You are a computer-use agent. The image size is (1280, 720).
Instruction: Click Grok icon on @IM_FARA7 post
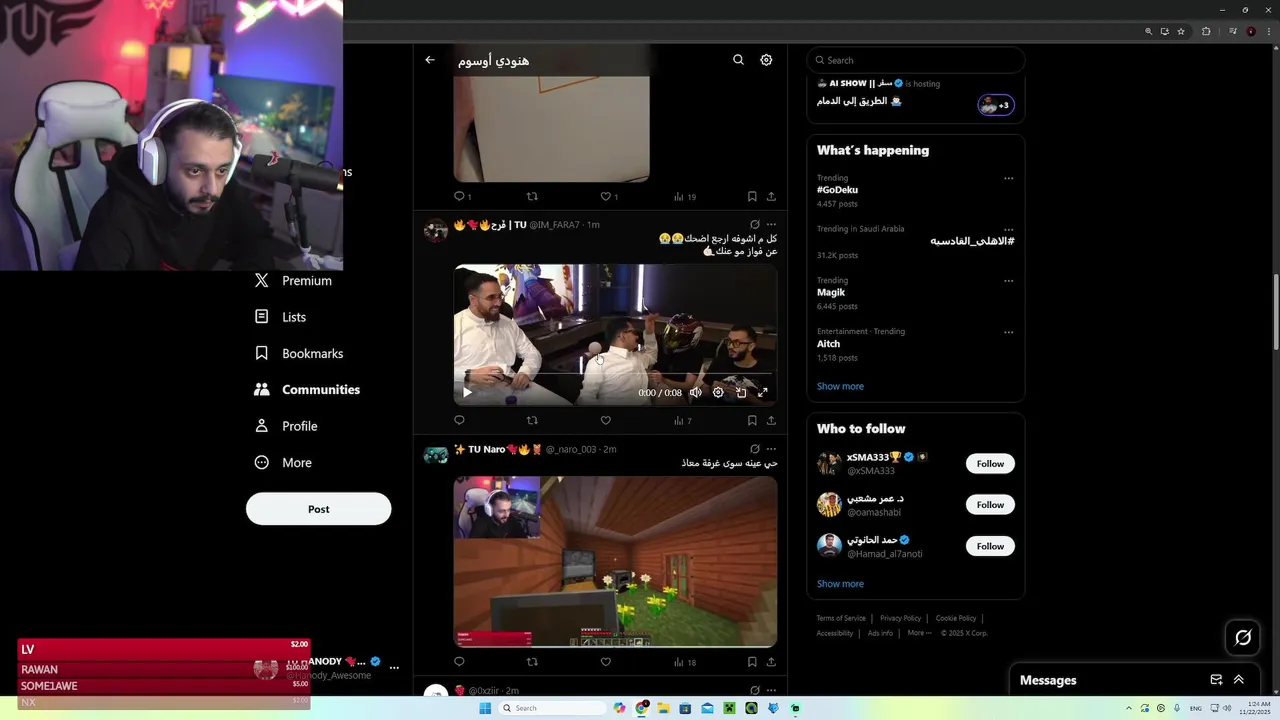(x=755, y=225)
